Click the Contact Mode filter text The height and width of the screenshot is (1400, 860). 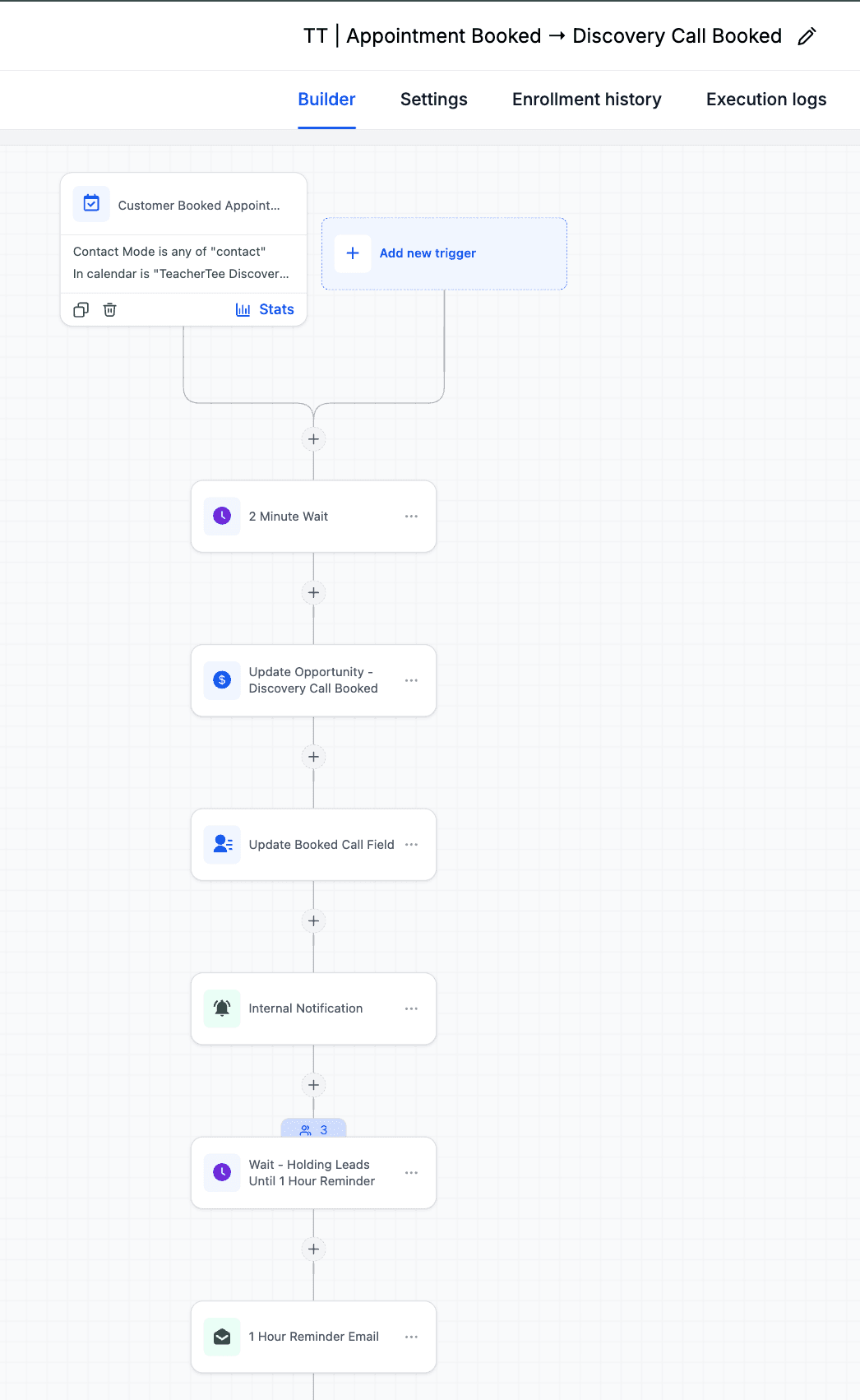[x=169, y=252]
